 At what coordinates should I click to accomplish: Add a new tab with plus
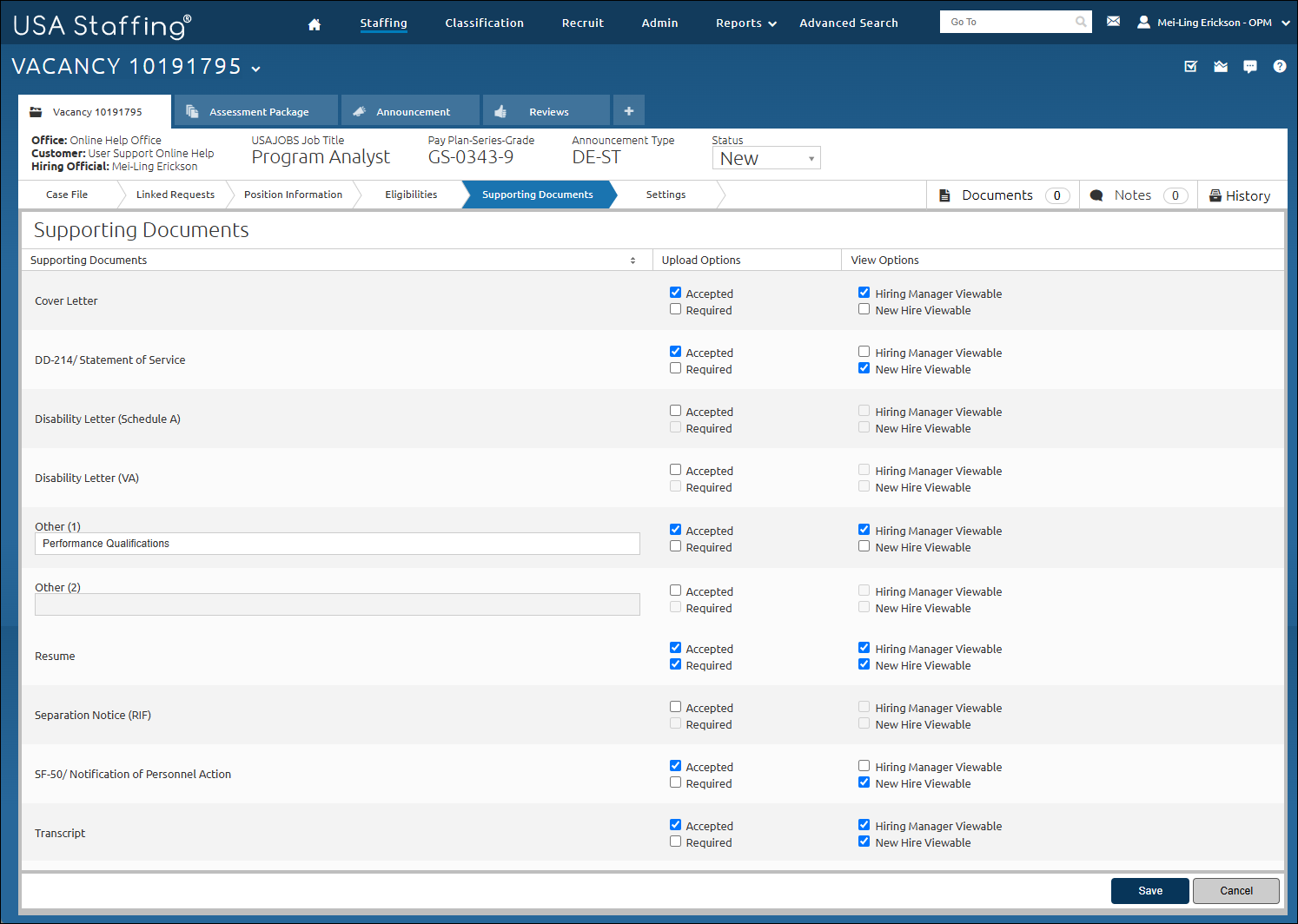tap(629, 110)
